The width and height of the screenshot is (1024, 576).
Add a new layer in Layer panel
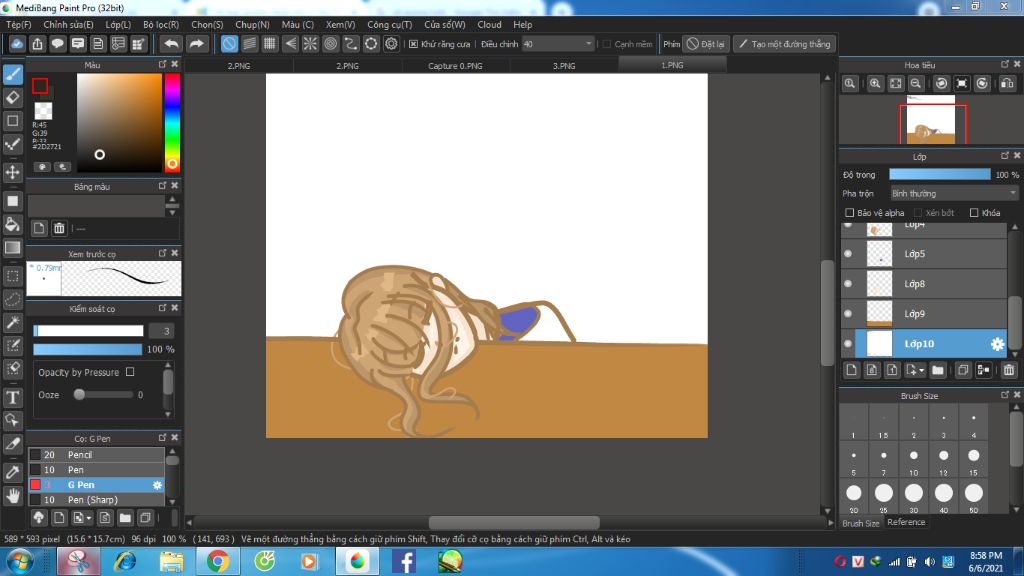[x=852, y=370]
